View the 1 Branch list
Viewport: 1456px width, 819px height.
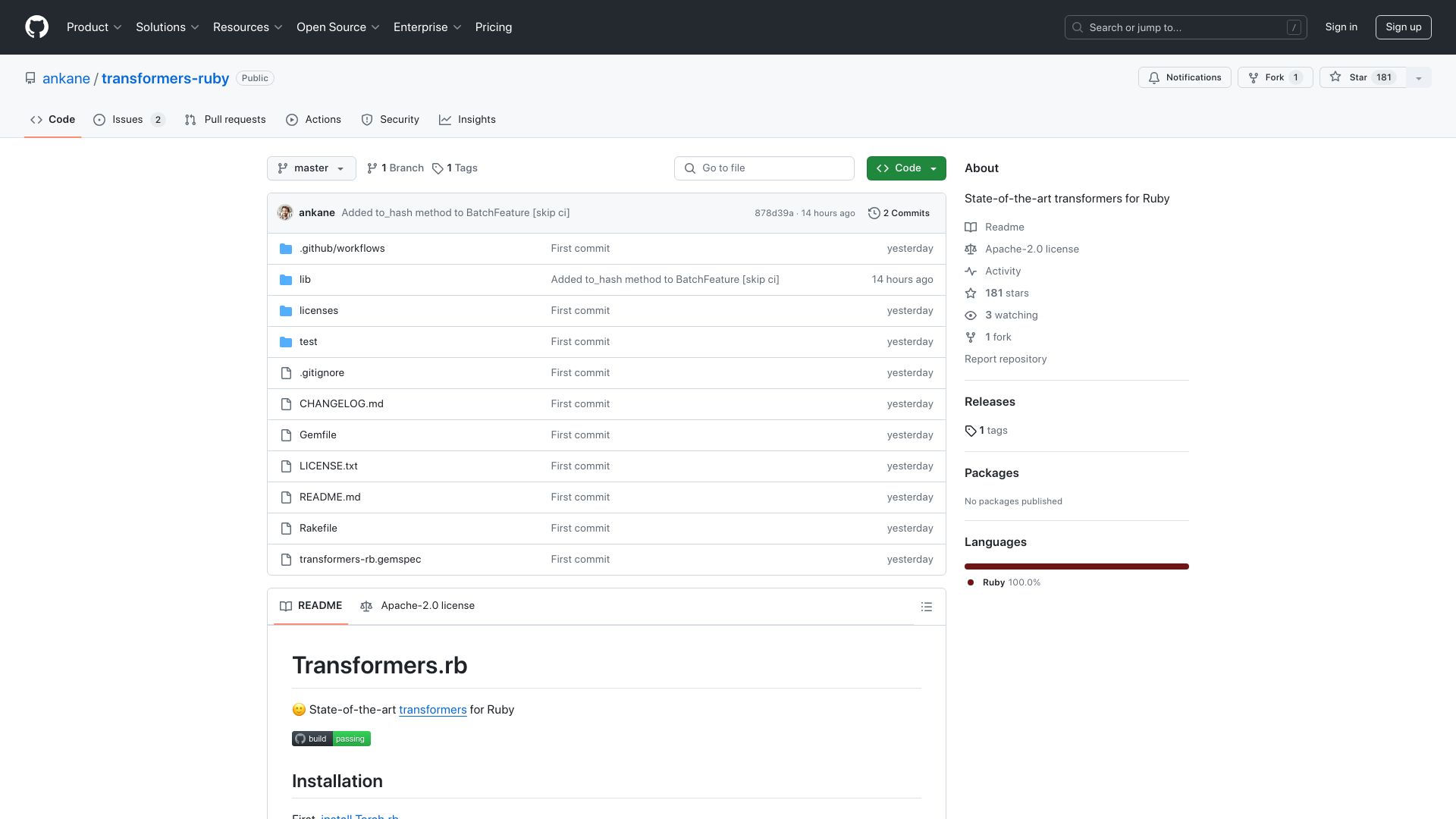395,168
